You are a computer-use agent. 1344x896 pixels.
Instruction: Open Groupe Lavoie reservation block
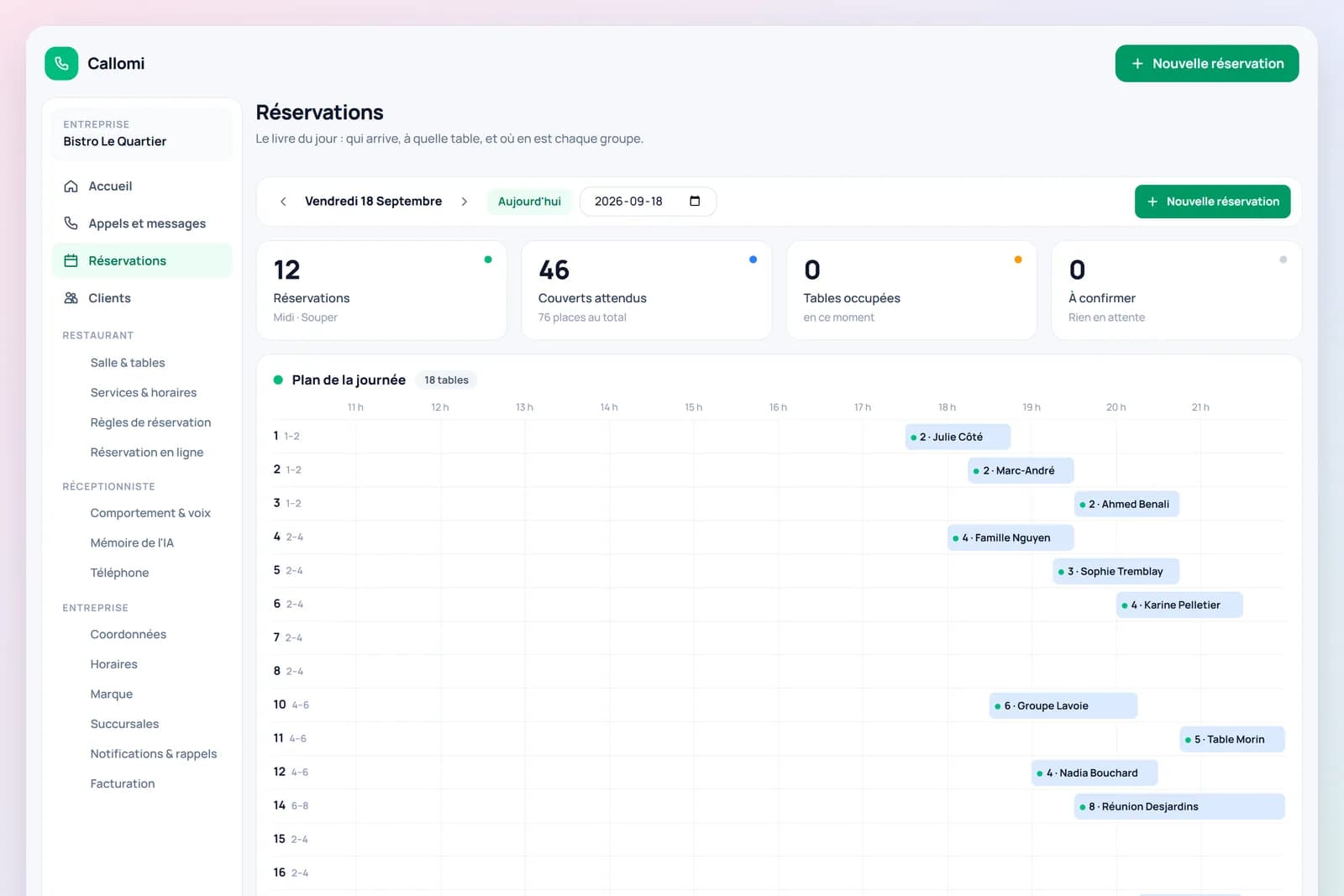pyautogui.click(x=1063, y=705)
